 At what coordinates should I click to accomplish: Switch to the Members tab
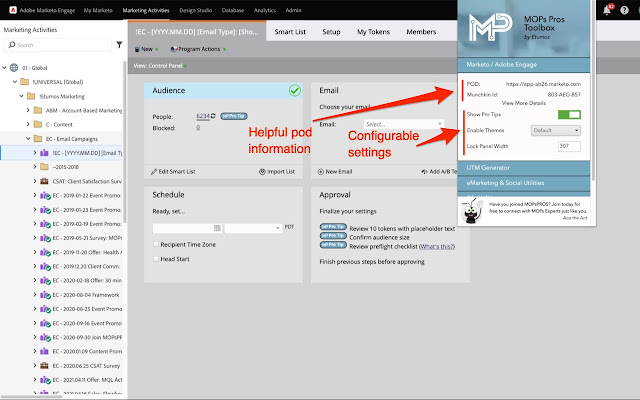(421, 31)
